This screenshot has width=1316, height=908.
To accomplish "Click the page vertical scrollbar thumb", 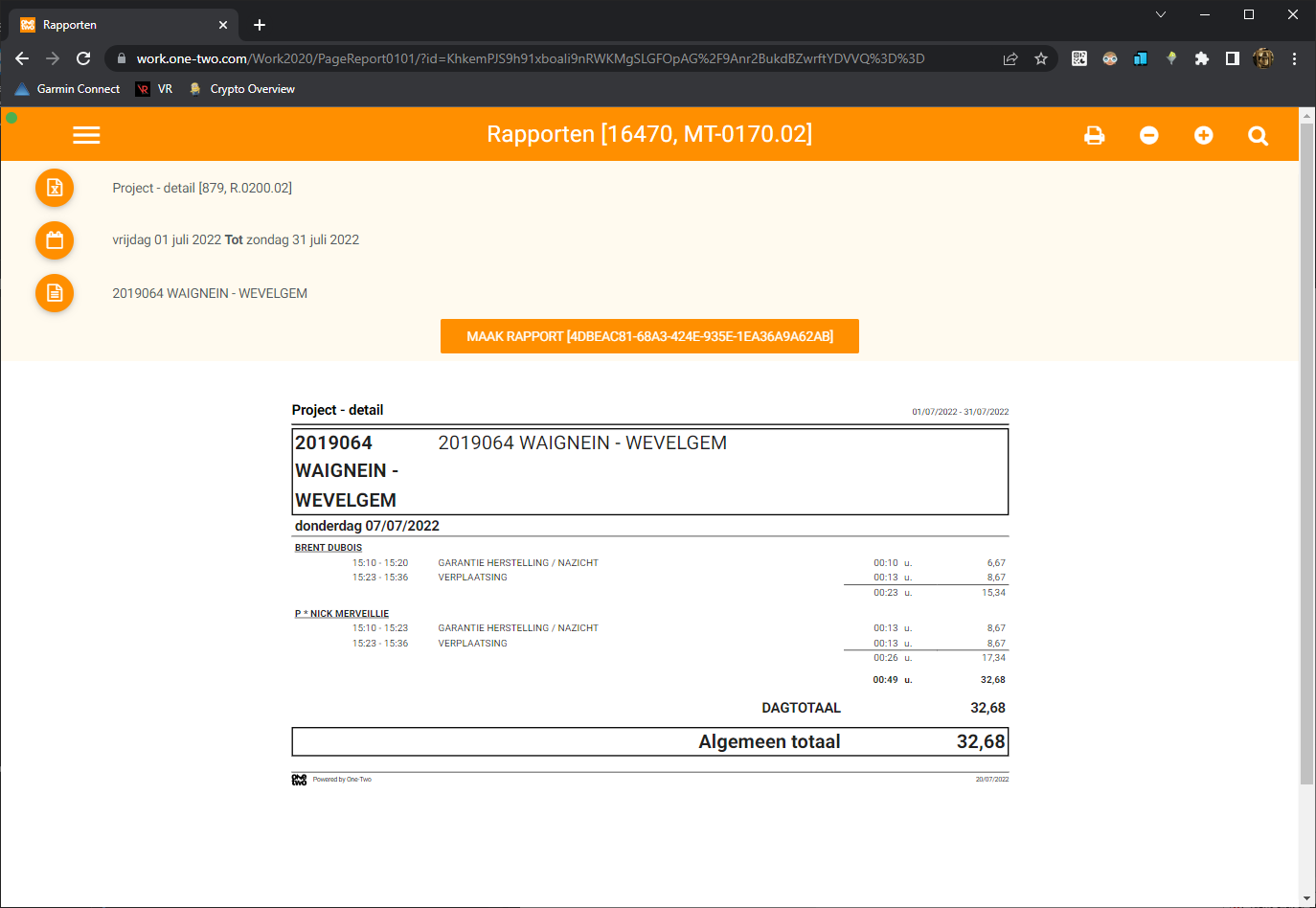I will point(1307,453).
